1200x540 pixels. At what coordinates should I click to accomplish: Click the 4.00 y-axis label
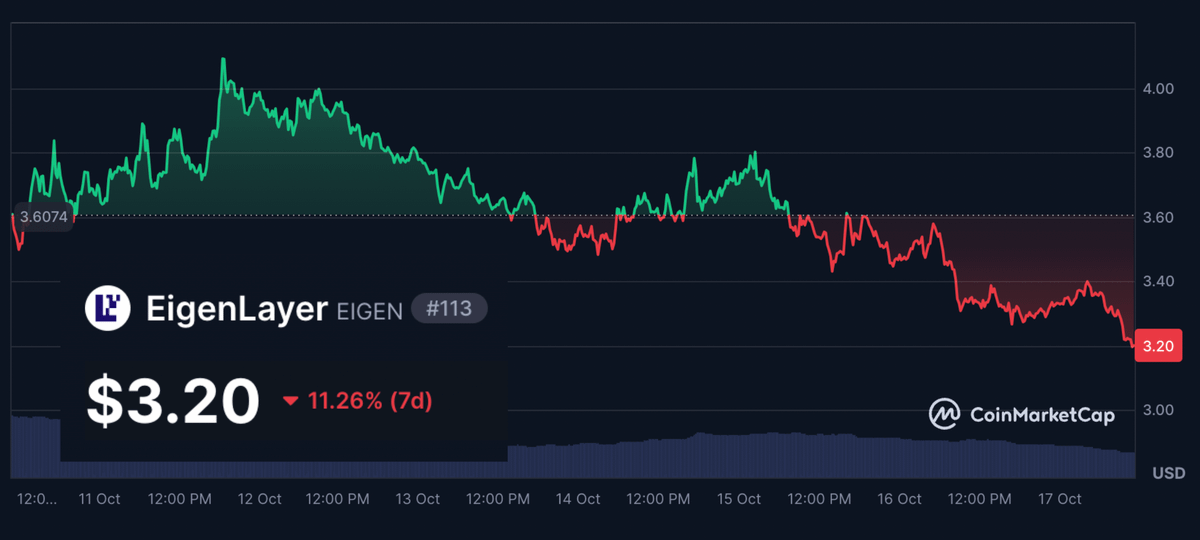pos(1158,89)
